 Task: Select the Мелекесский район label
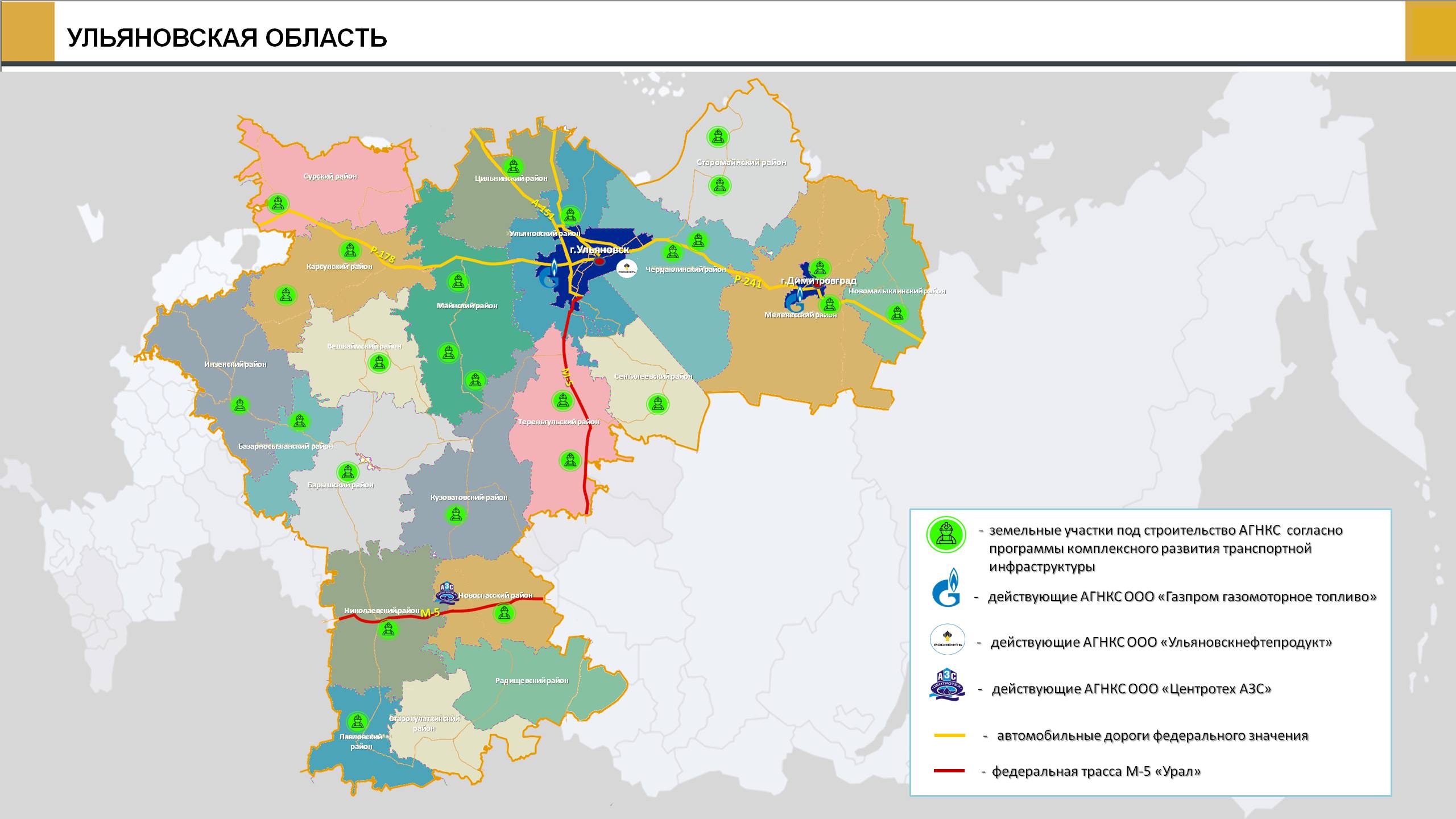click(801, 315)
